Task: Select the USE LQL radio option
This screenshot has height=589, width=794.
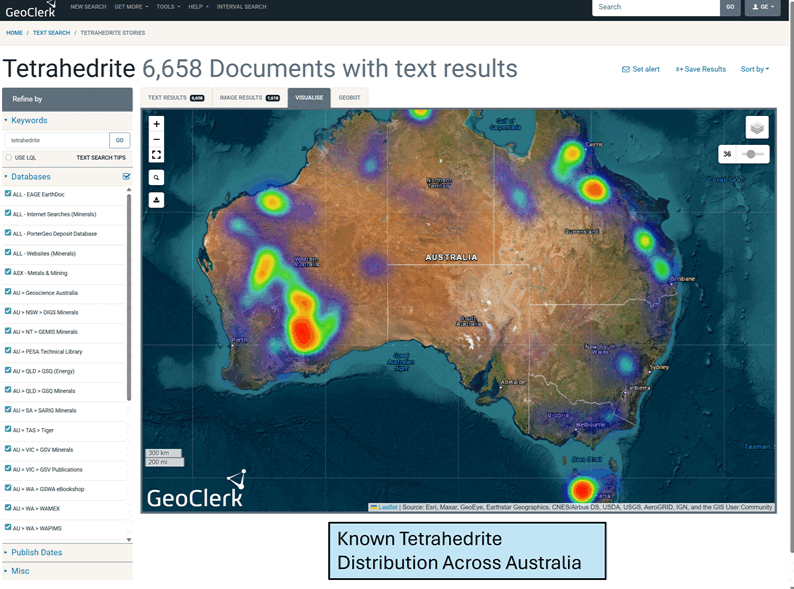Action: coord(9,158)
